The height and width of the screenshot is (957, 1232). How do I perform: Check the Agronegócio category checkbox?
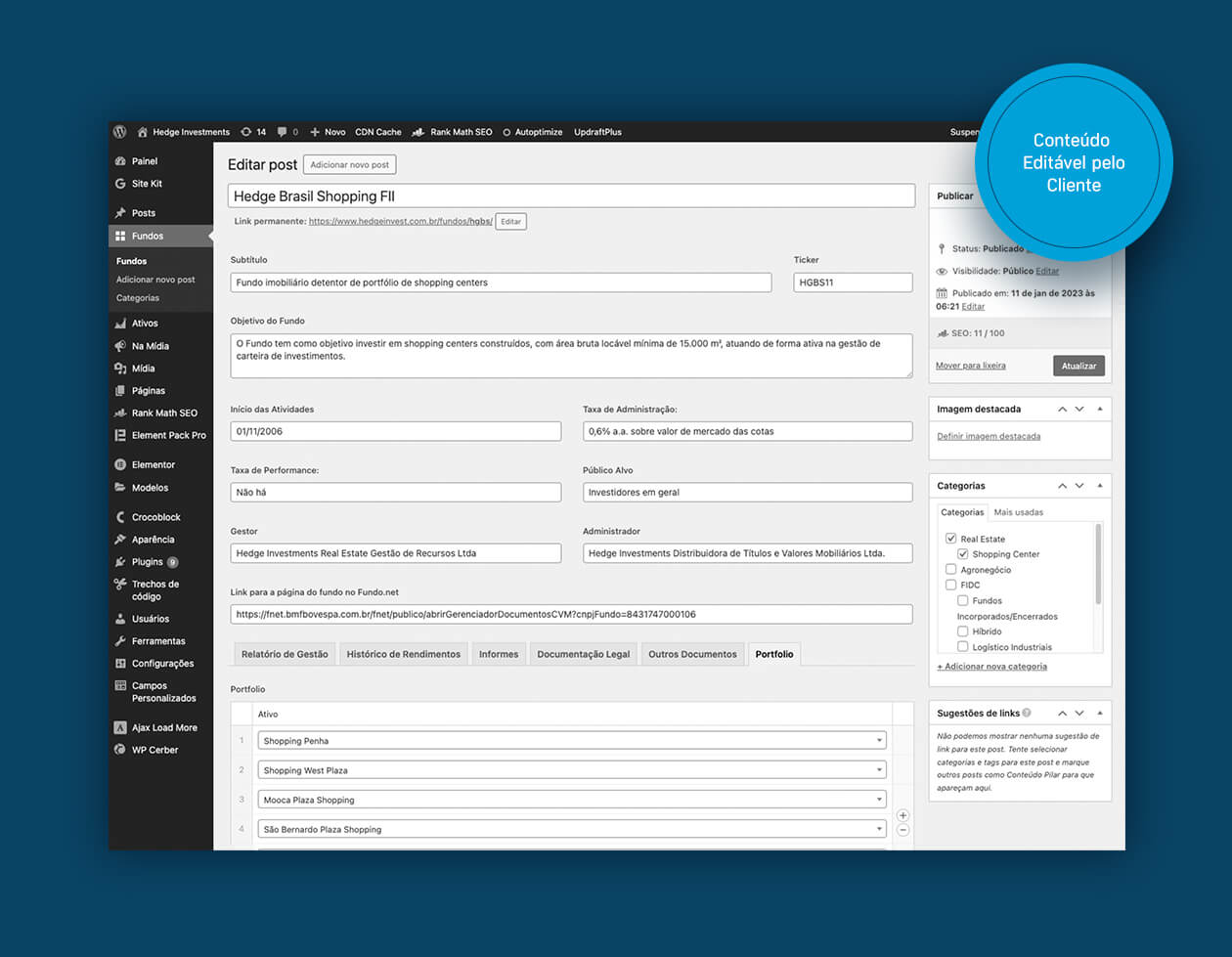point(950,569)
